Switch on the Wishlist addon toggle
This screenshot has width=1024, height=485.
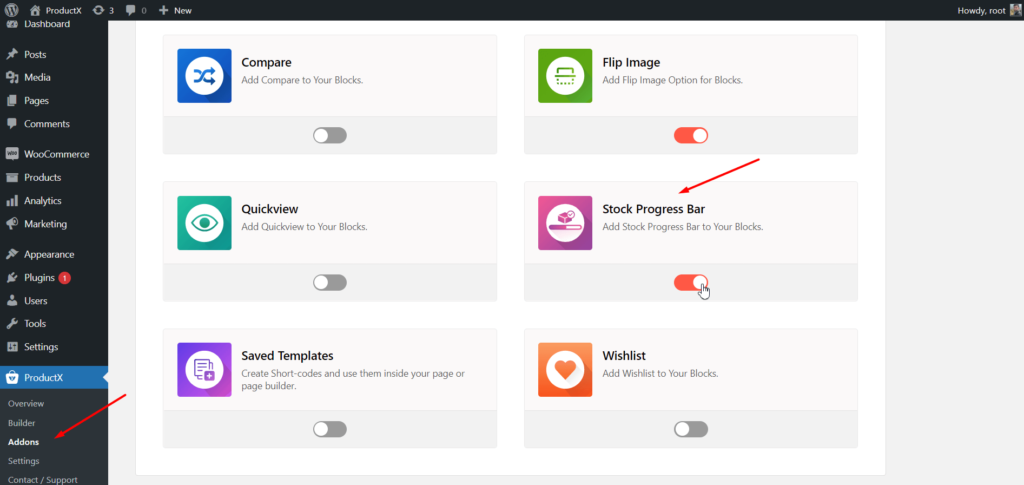(691, 430)
